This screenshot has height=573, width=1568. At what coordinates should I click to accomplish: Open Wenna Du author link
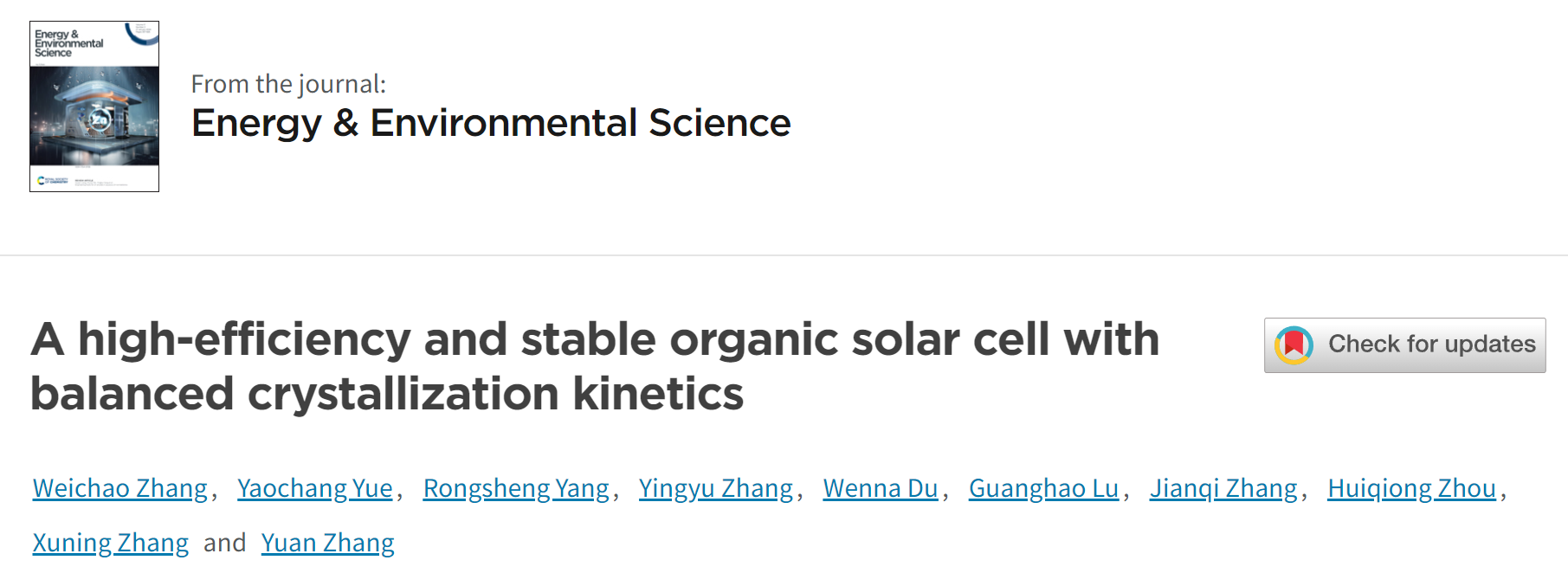point(881,488)
